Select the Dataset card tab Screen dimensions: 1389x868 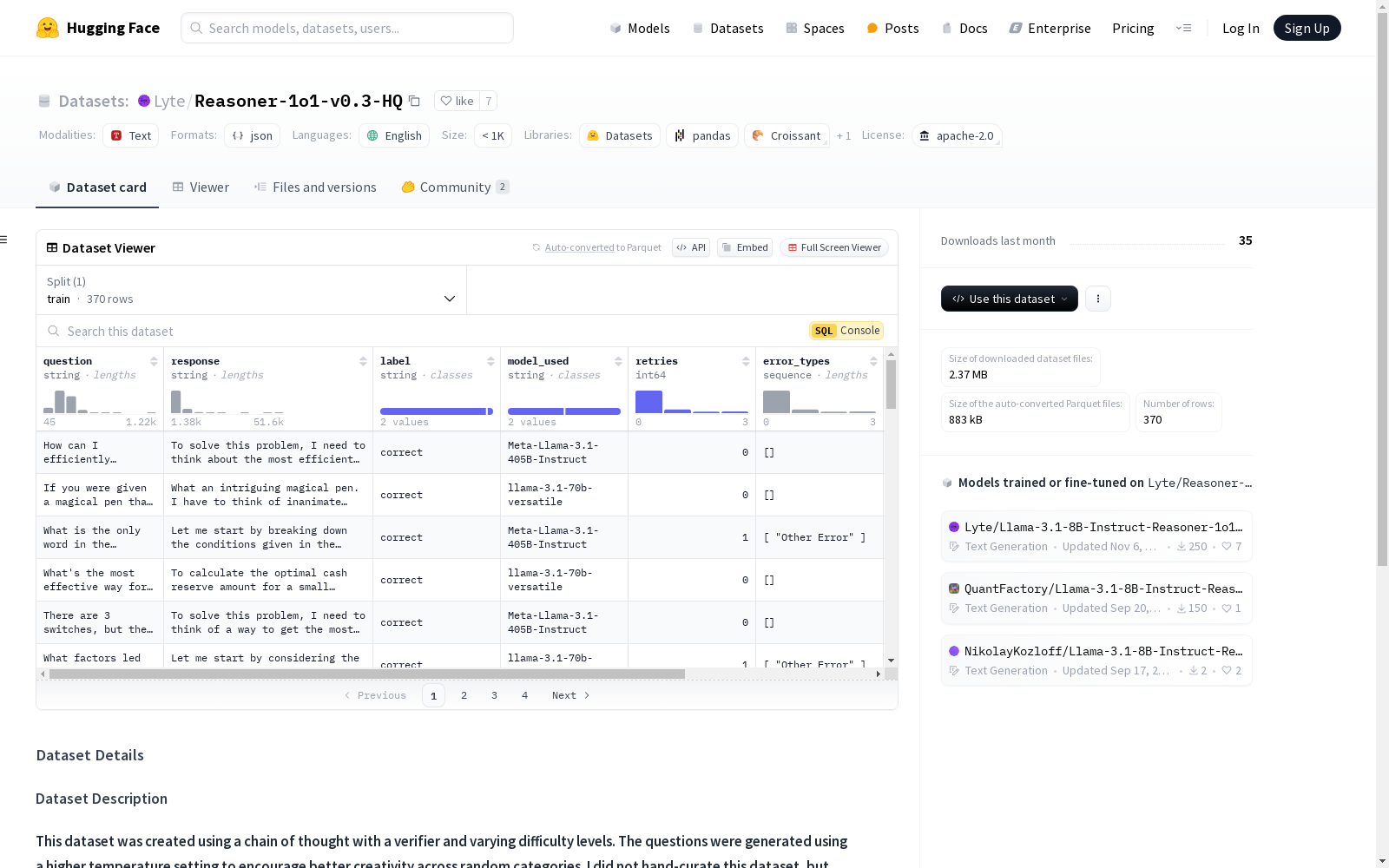pyautogui.click(x=97, y=187)
